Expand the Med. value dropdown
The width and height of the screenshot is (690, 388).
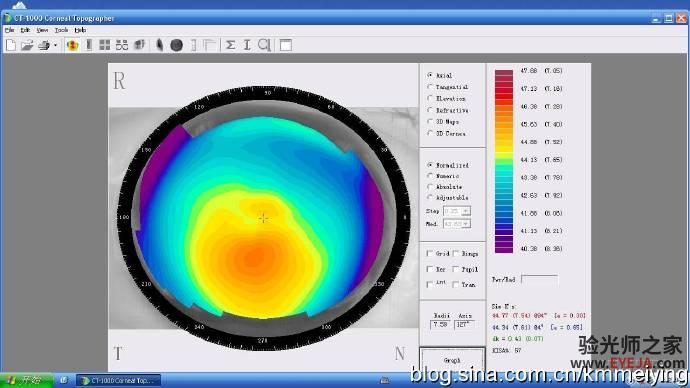point(457,224)
